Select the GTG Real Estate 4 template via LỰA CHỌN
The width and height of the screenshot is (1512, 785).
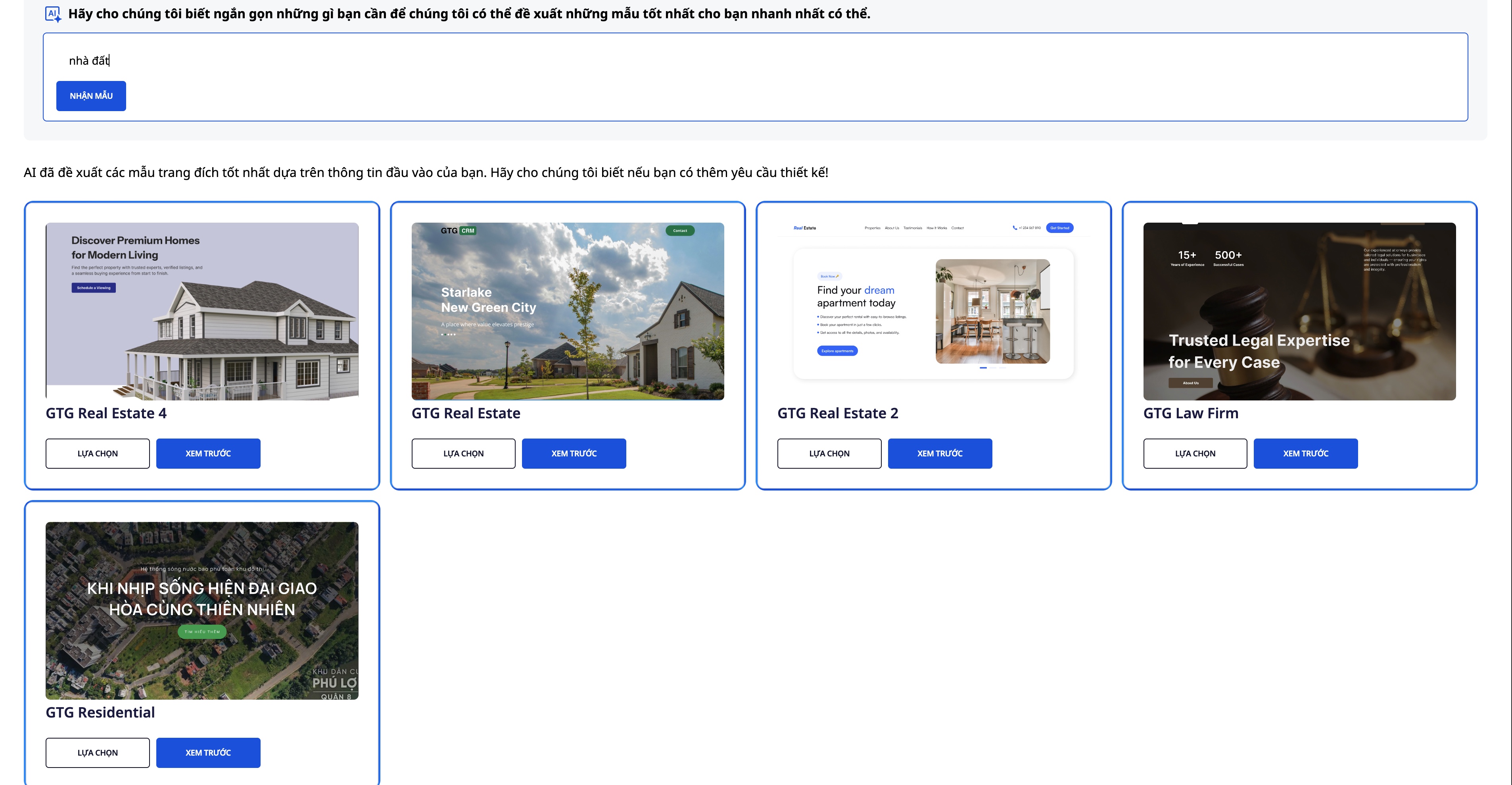click(98, 453)
